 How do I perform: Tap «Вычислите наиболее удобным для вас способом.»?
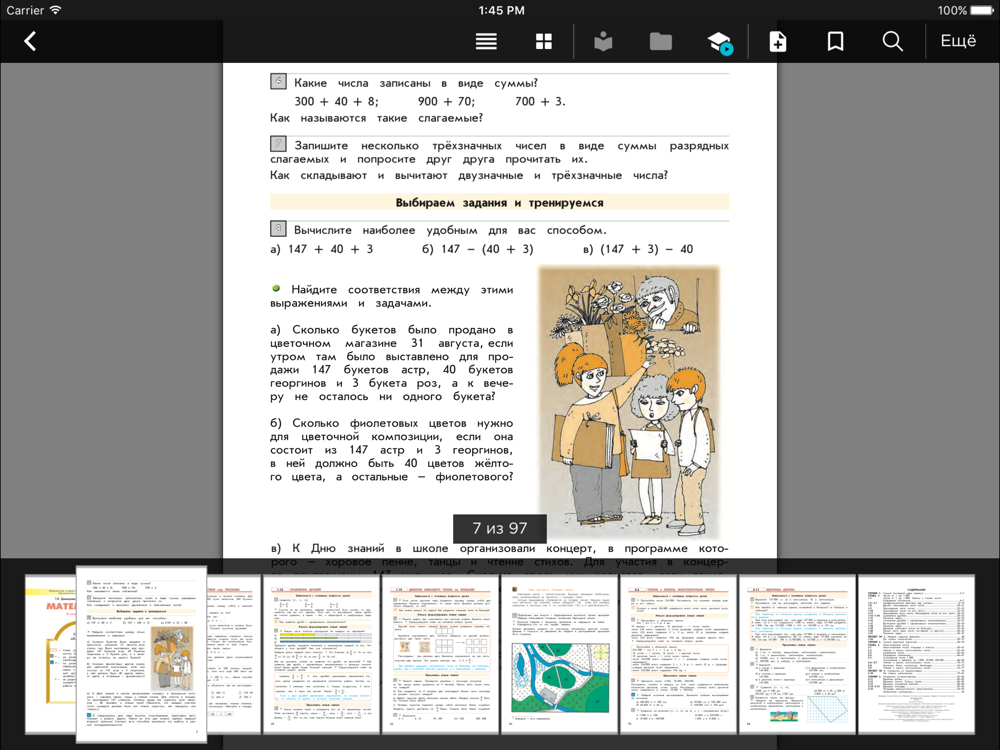click(450, 230)
